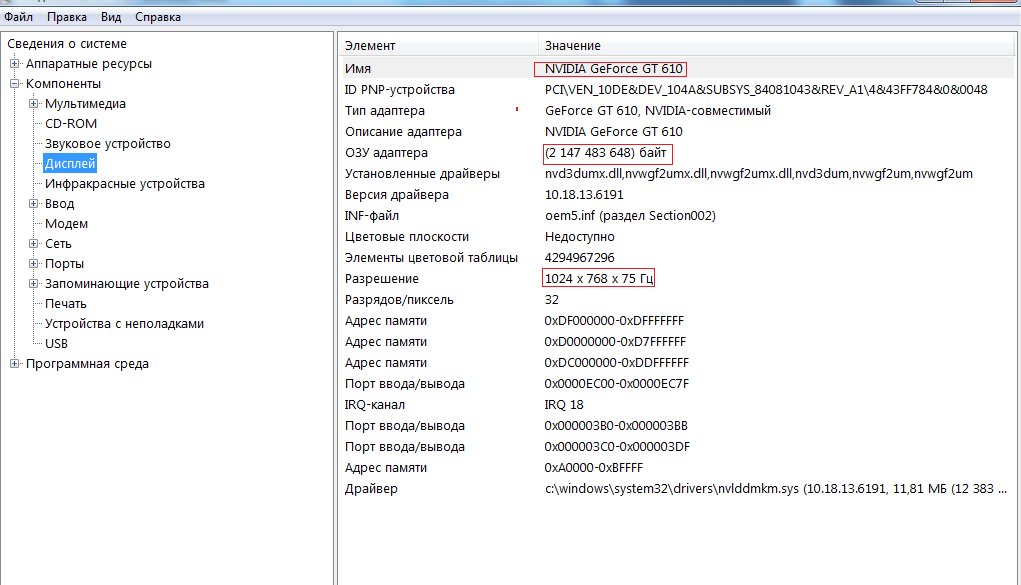Expand the Аппаратные ресурсы tree node
Viewport: 1021px width, 585px height.
point(15,64)
